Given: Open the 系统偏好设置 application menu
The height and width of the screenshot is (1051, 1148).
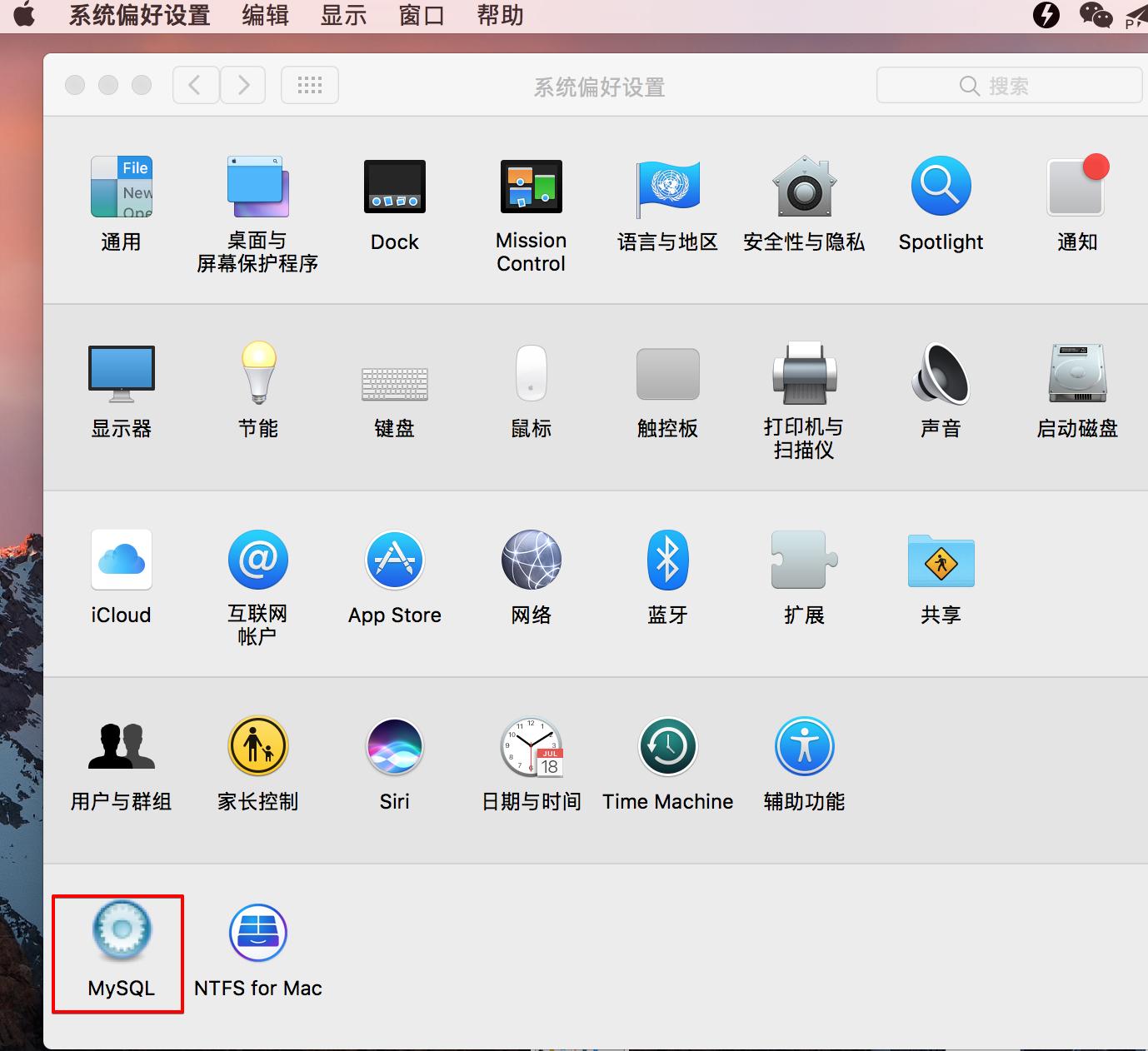Looking at the screenshot, I should tap(139, 15).
